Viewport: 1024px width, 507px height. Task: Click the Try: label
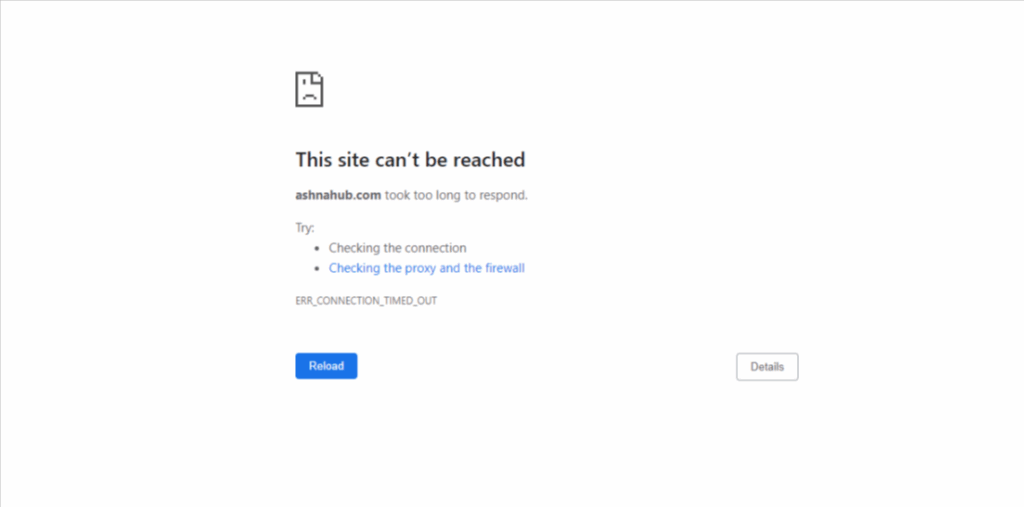304,228
